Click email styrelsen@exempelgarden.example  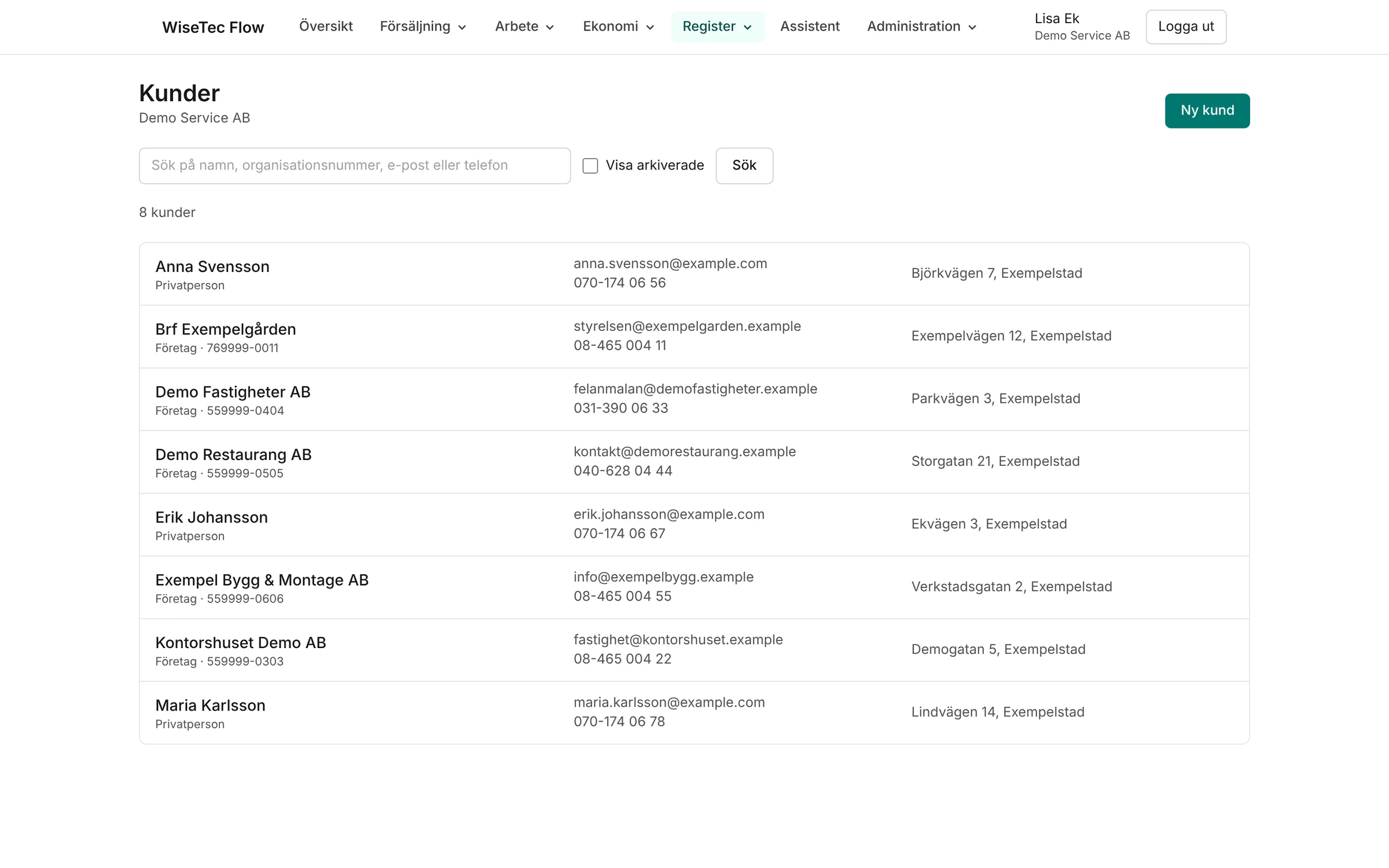click(x=687, y=326)
